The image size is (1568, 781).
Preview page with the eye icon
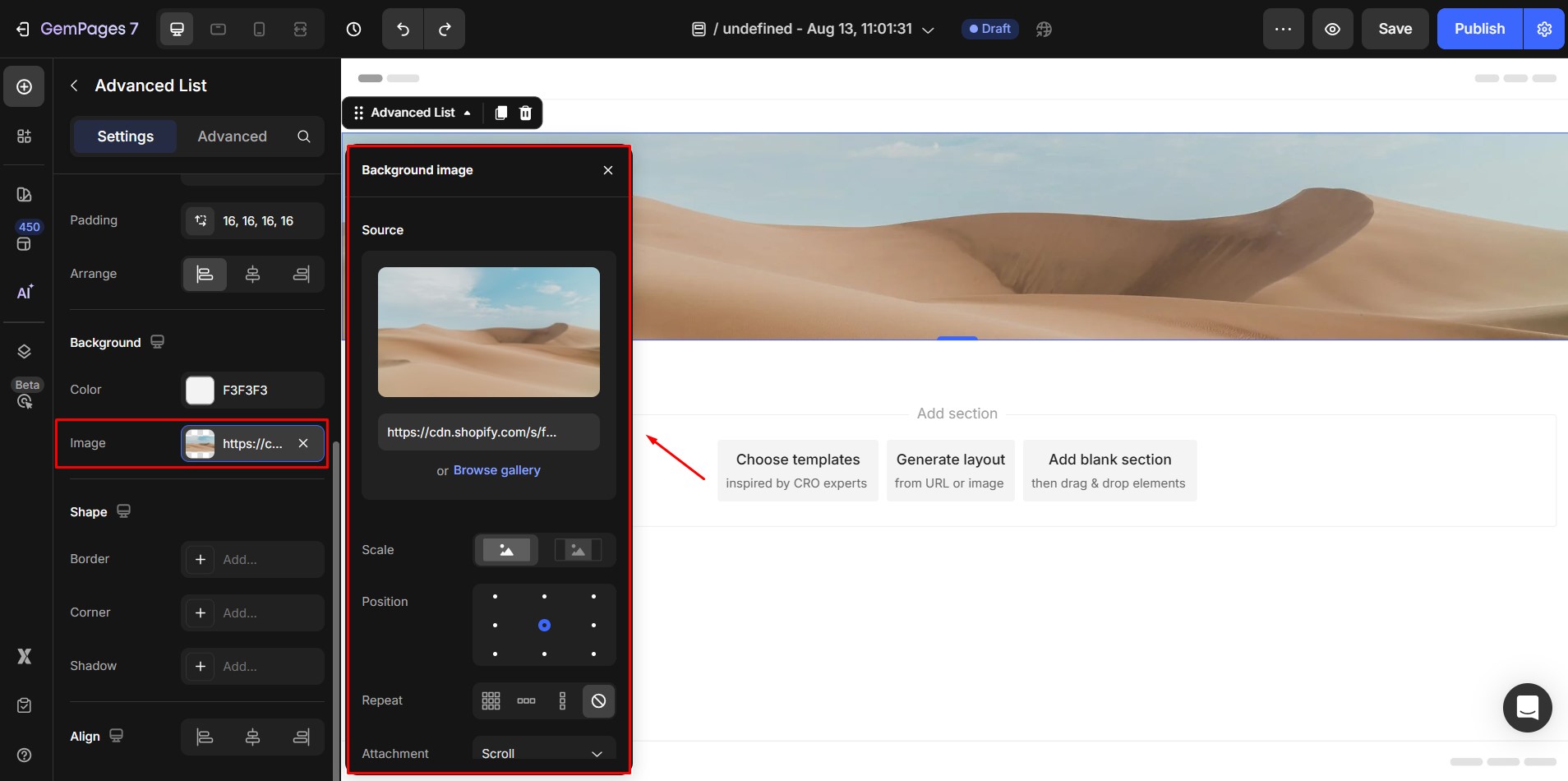pos(1332,30)
